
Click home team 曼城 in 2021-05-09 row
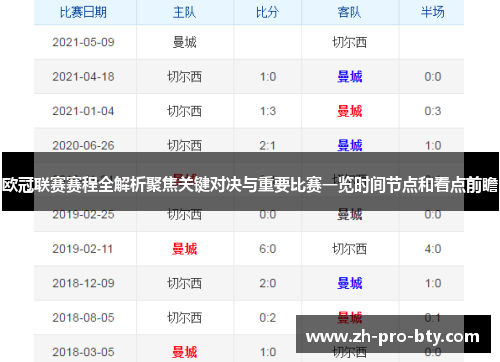184,42
